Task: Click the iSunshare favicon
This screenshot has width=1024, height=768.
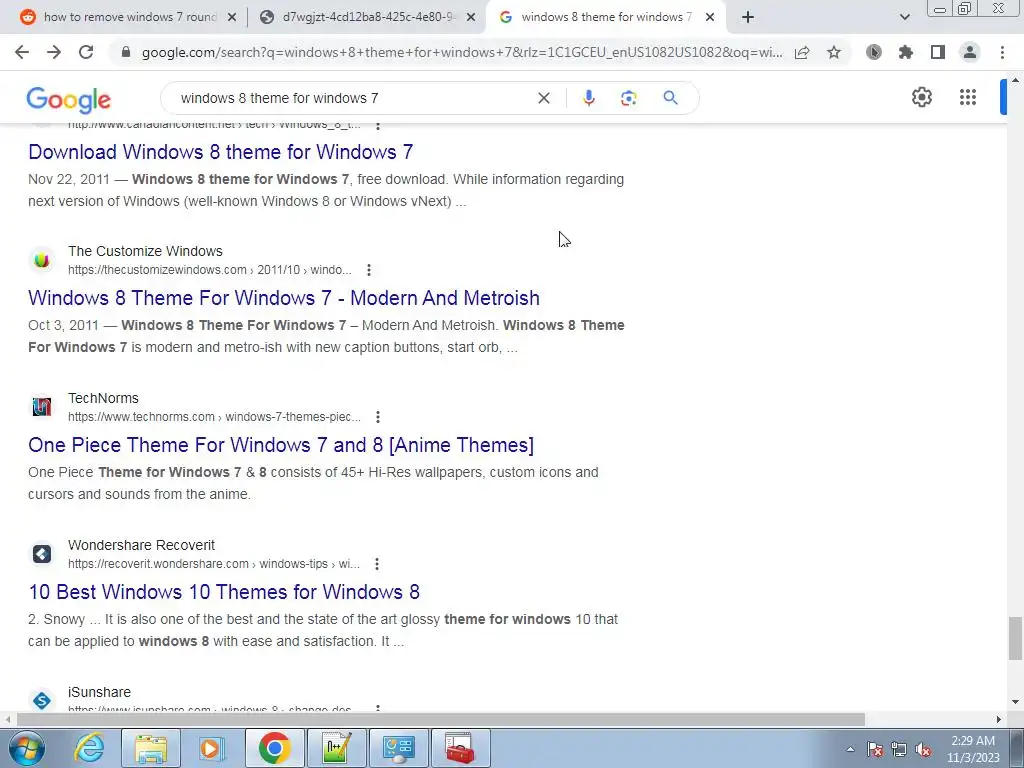Action: tap(42, 700)
